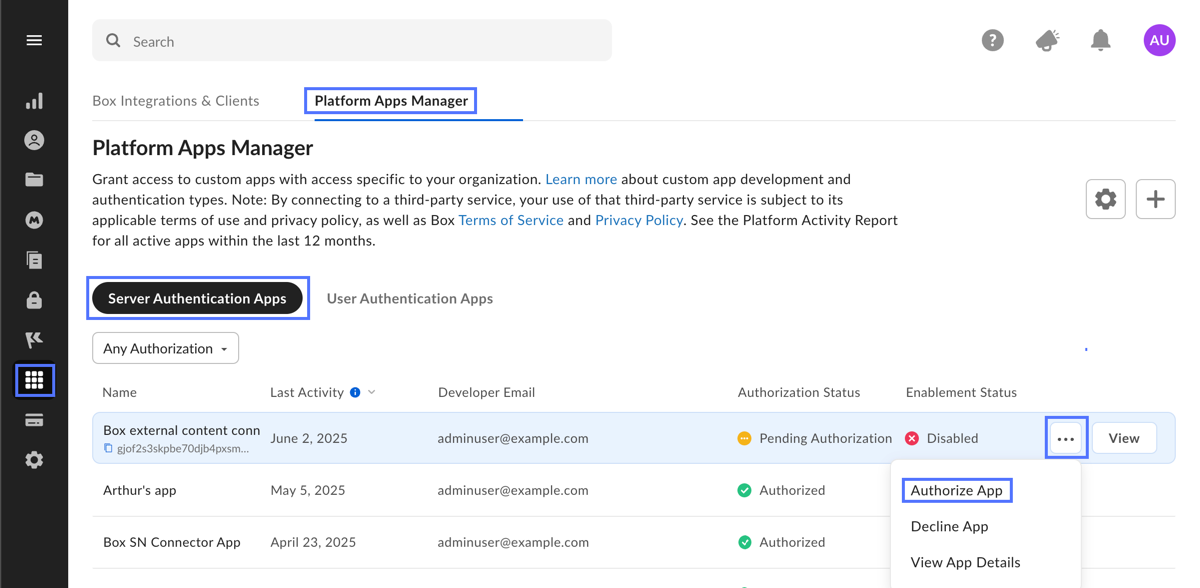Choose Authorize App from menu

tap(957, 490)
